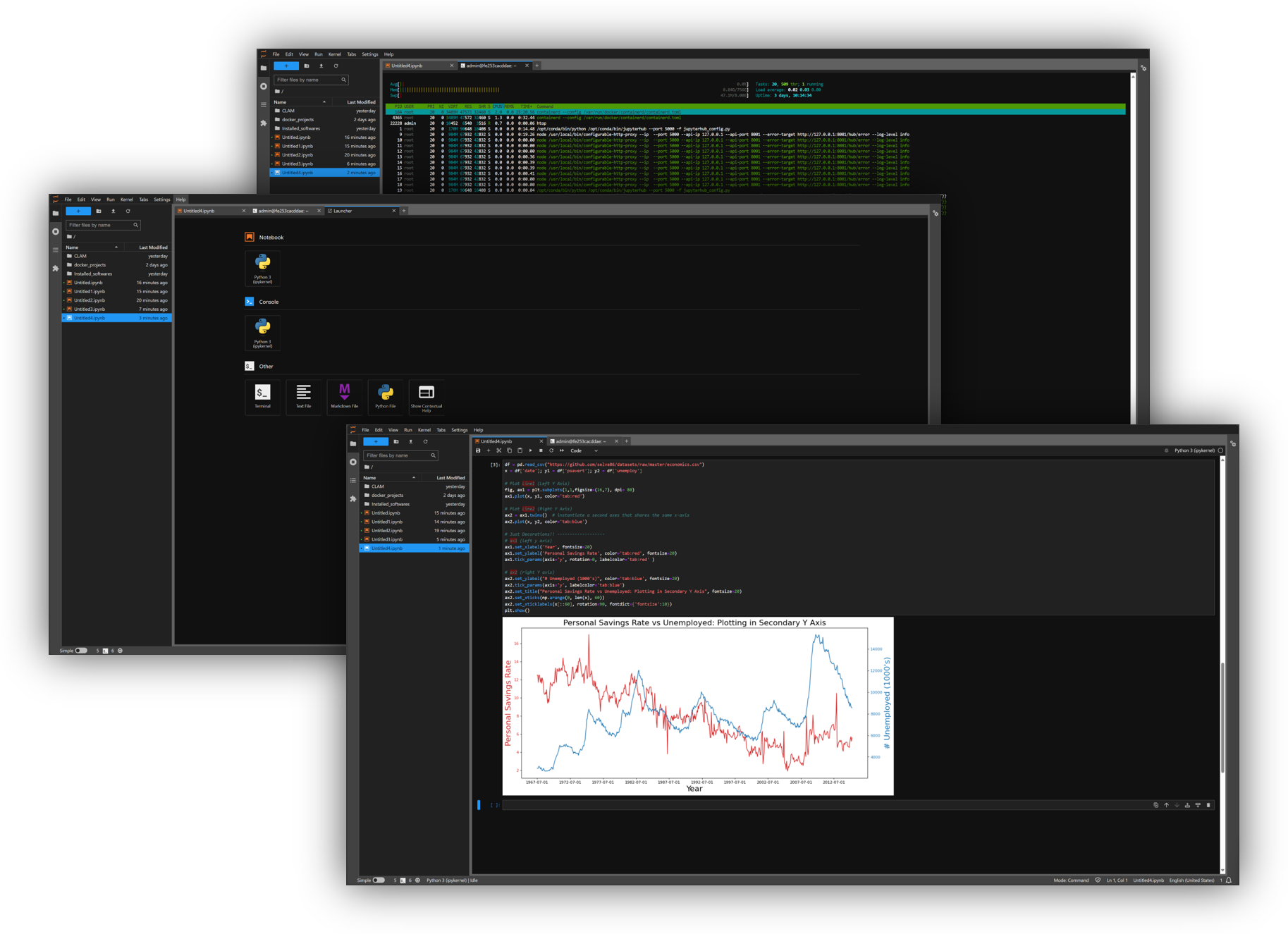Click the English (United States) language selector

pos(1191,880)
